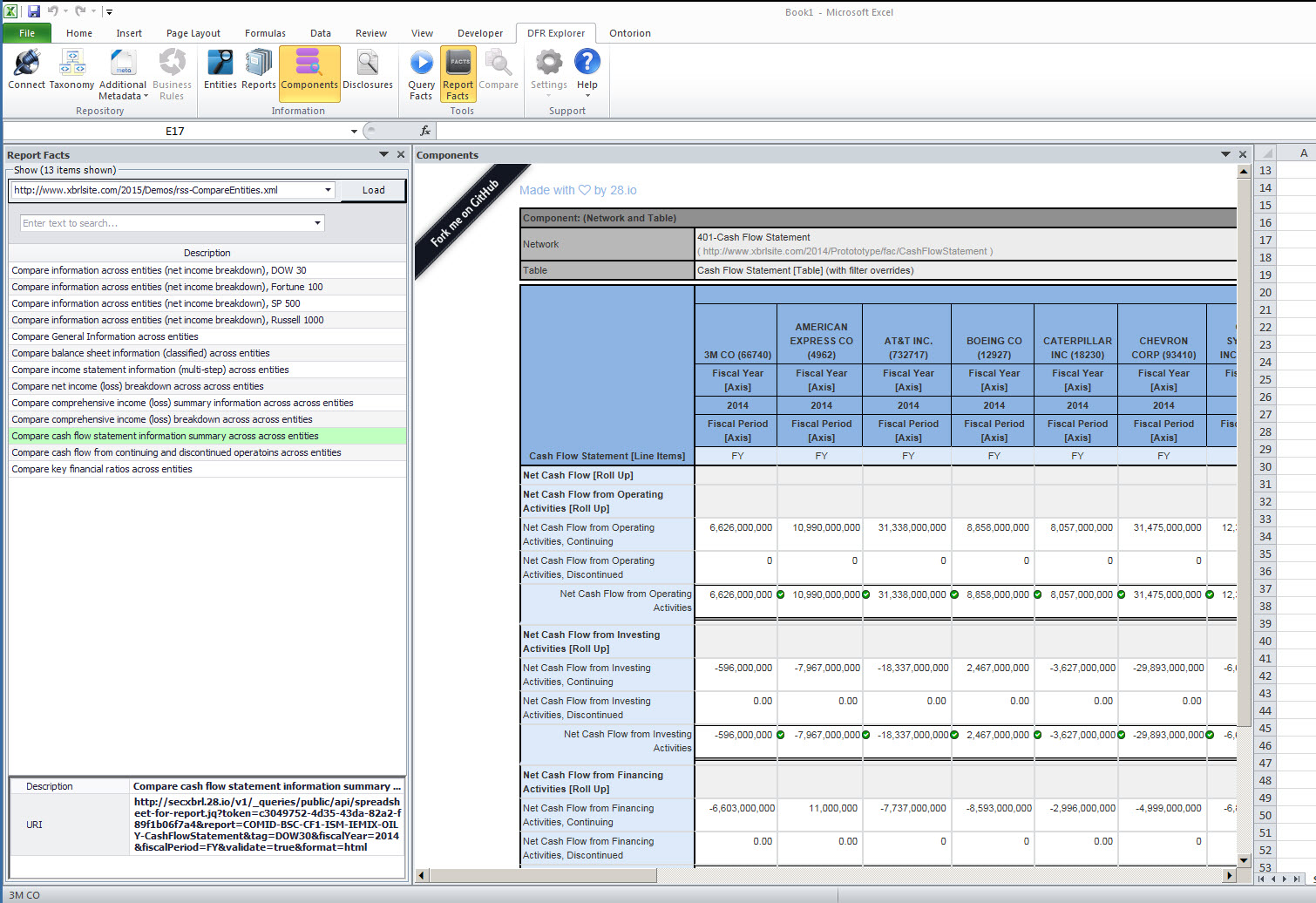Click the insert function fx icon

(425, 131)
